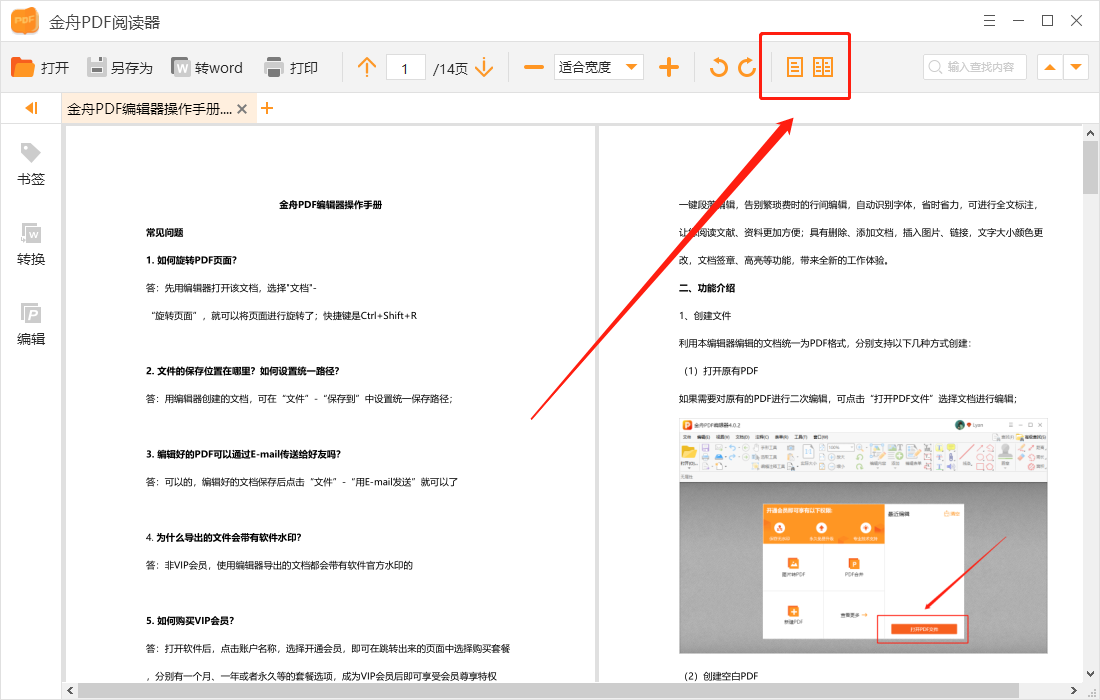Viewport: 1100px width, 700px height.
Task: Click the 1、创建文件 line
Action: point(704,316)
